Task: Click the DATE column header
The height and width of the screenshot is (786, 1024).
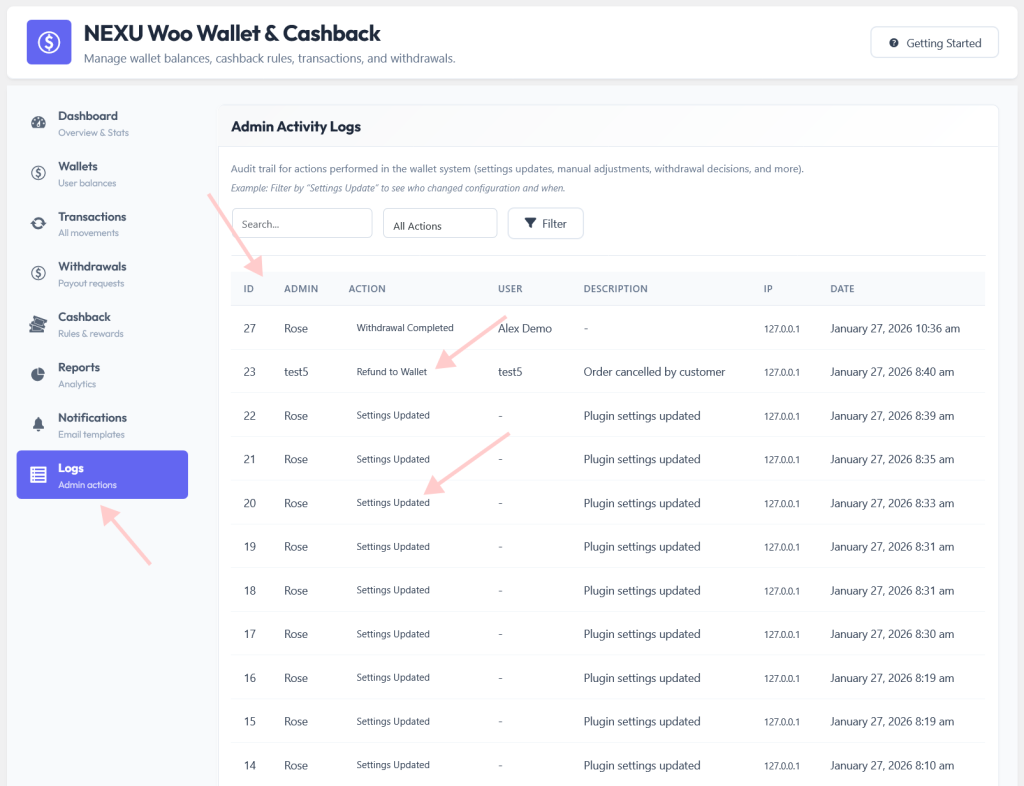Action: click(x=842, y=289)
